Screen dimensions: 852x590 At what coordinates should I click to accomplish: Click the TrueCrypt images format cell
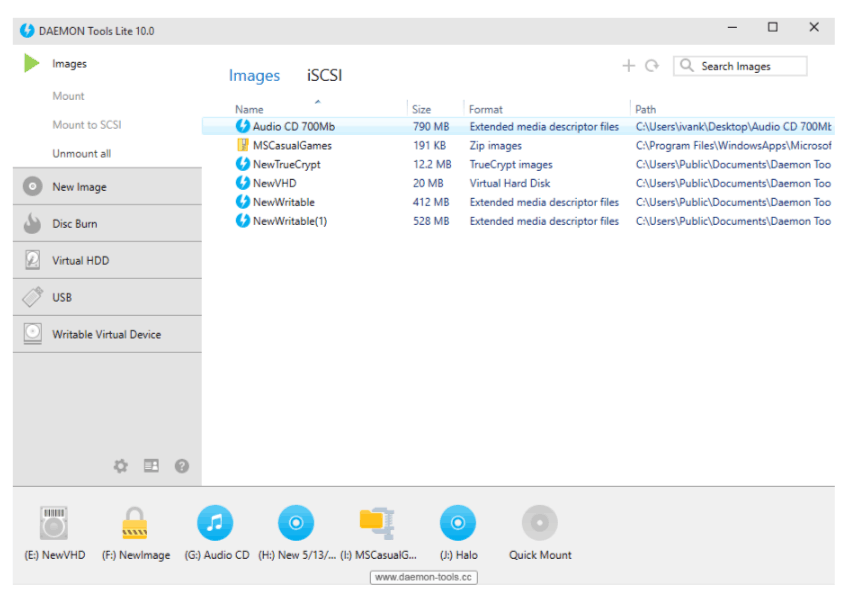pyautogui.click(x=511, y=165)
